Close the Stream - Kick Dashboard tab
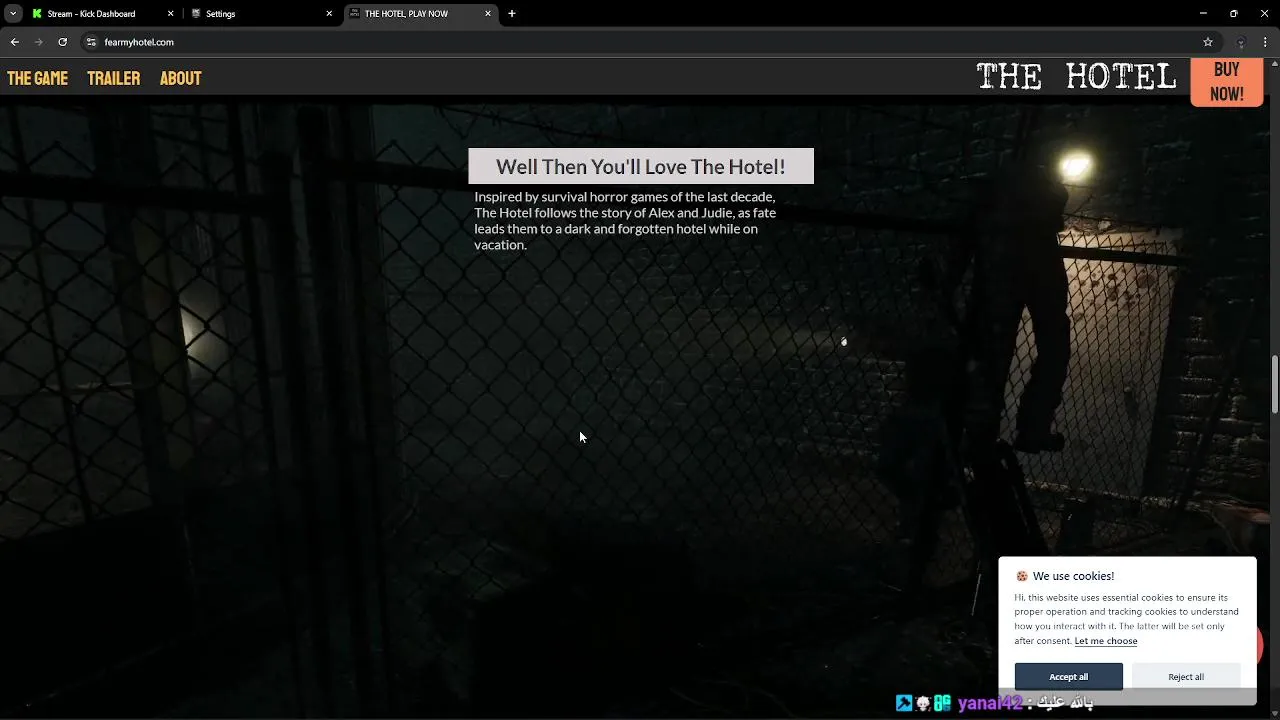The width and height of the screenshot is (1280, 720). pos(170,14)
